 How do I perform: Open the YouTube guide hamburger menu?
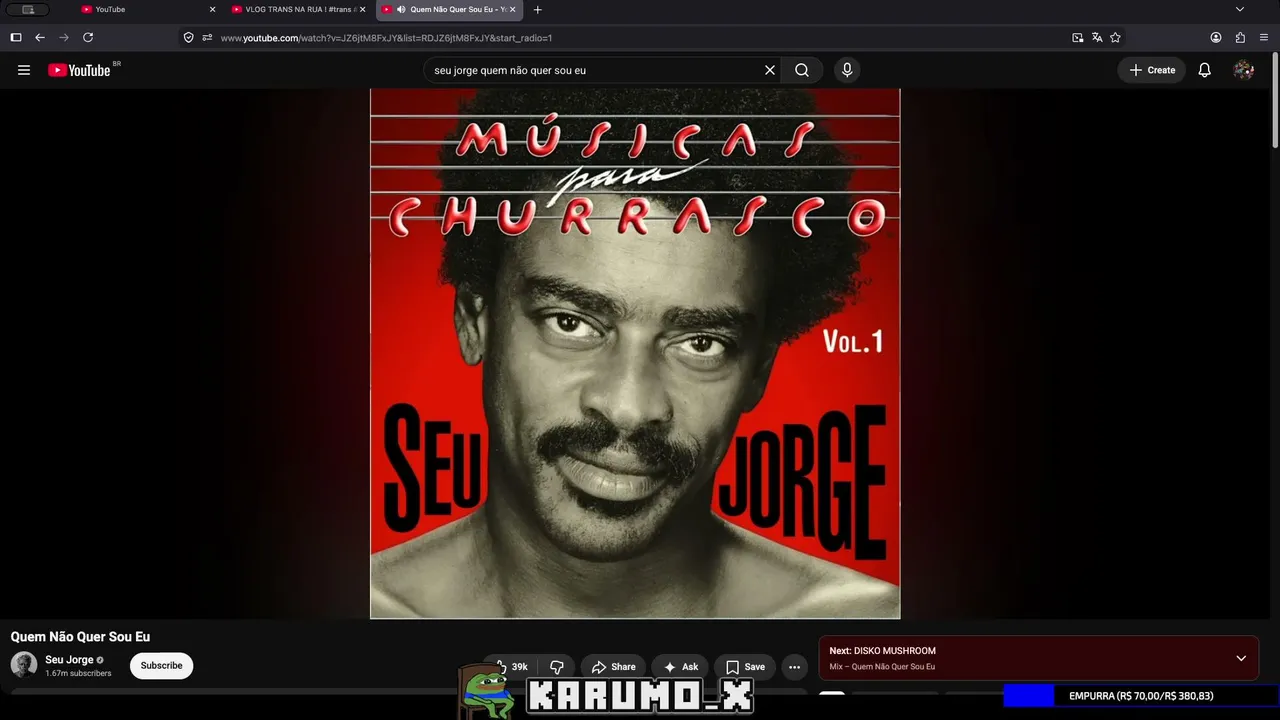pos(24,70)
